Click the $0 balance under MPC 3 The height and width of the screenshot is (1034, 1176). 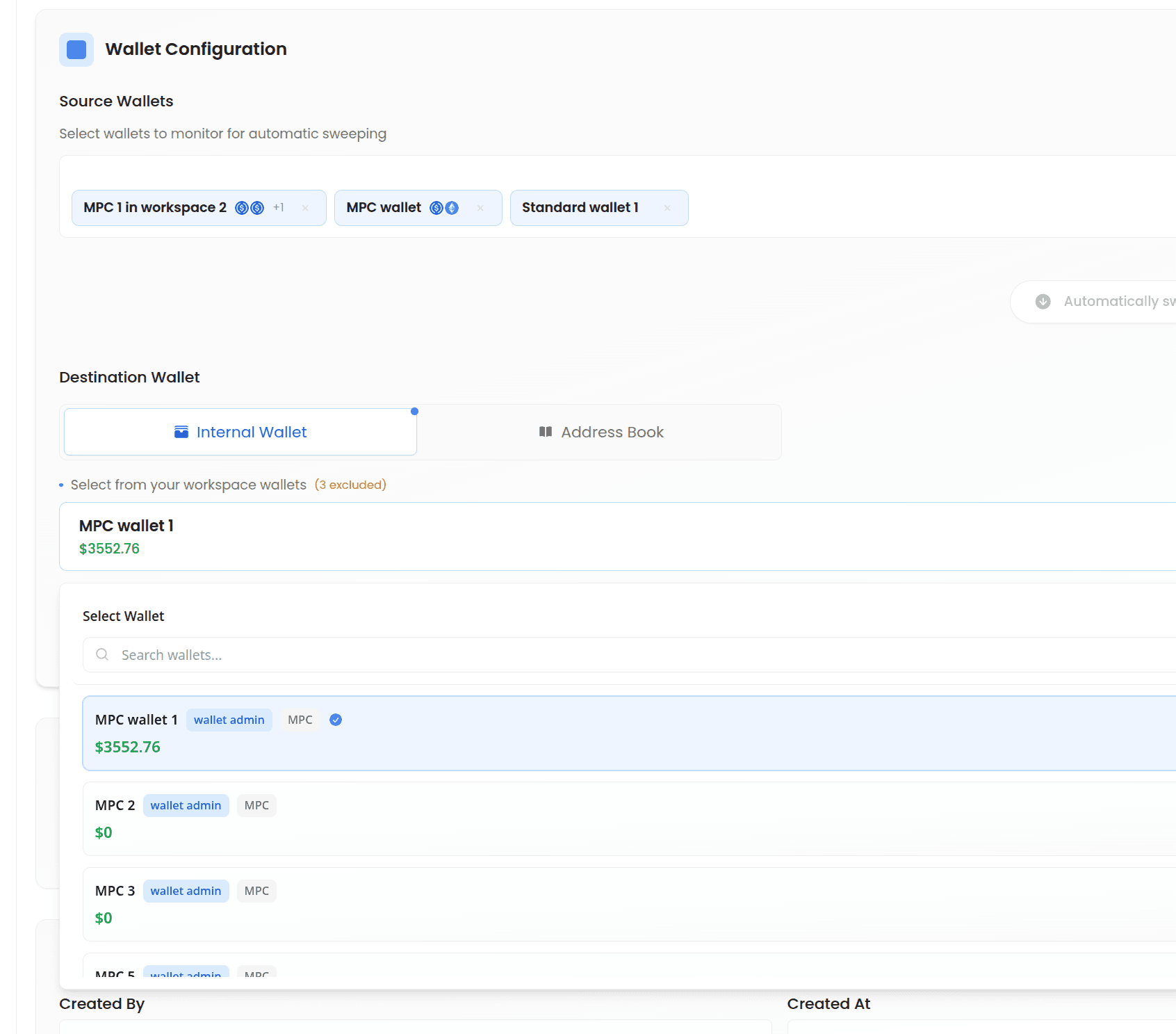coord(104,918)
